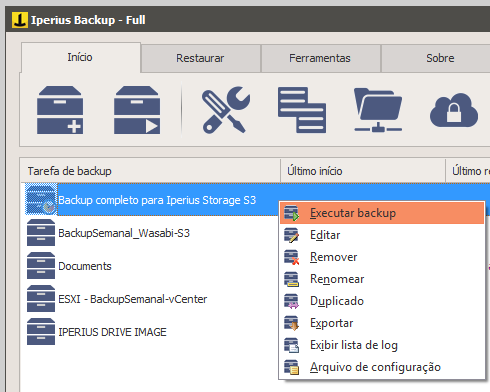Choose Duplicado in the context menu
490x392 pixels.
[x=382, y=301]
